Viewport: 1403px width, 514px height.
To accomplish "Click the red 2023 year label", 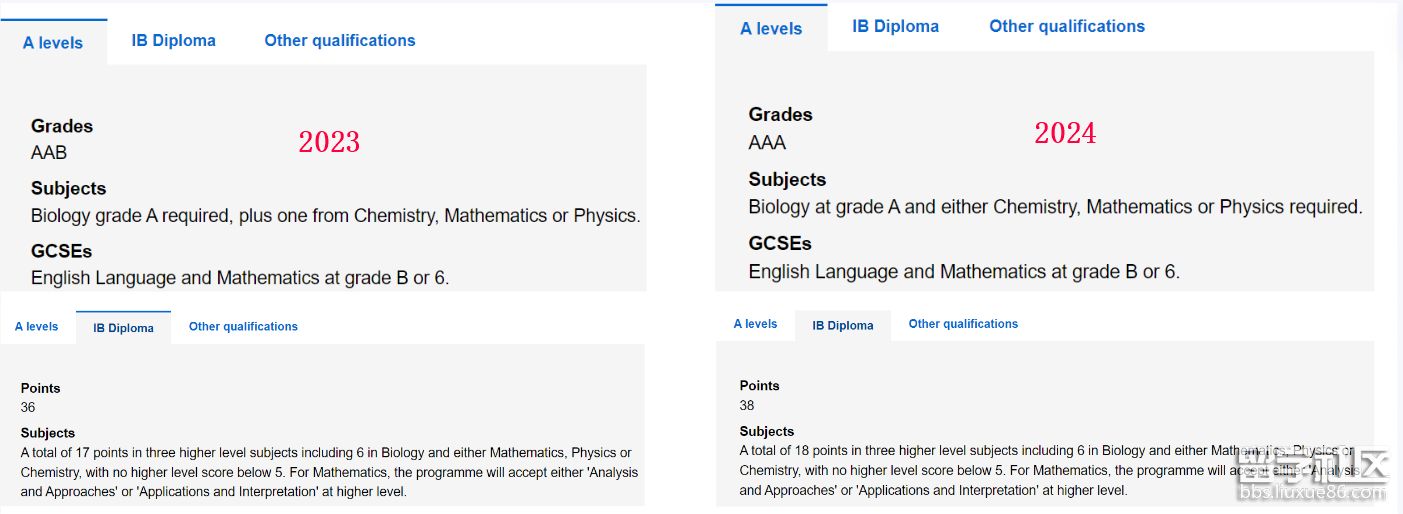I will (x=329, y=142).
